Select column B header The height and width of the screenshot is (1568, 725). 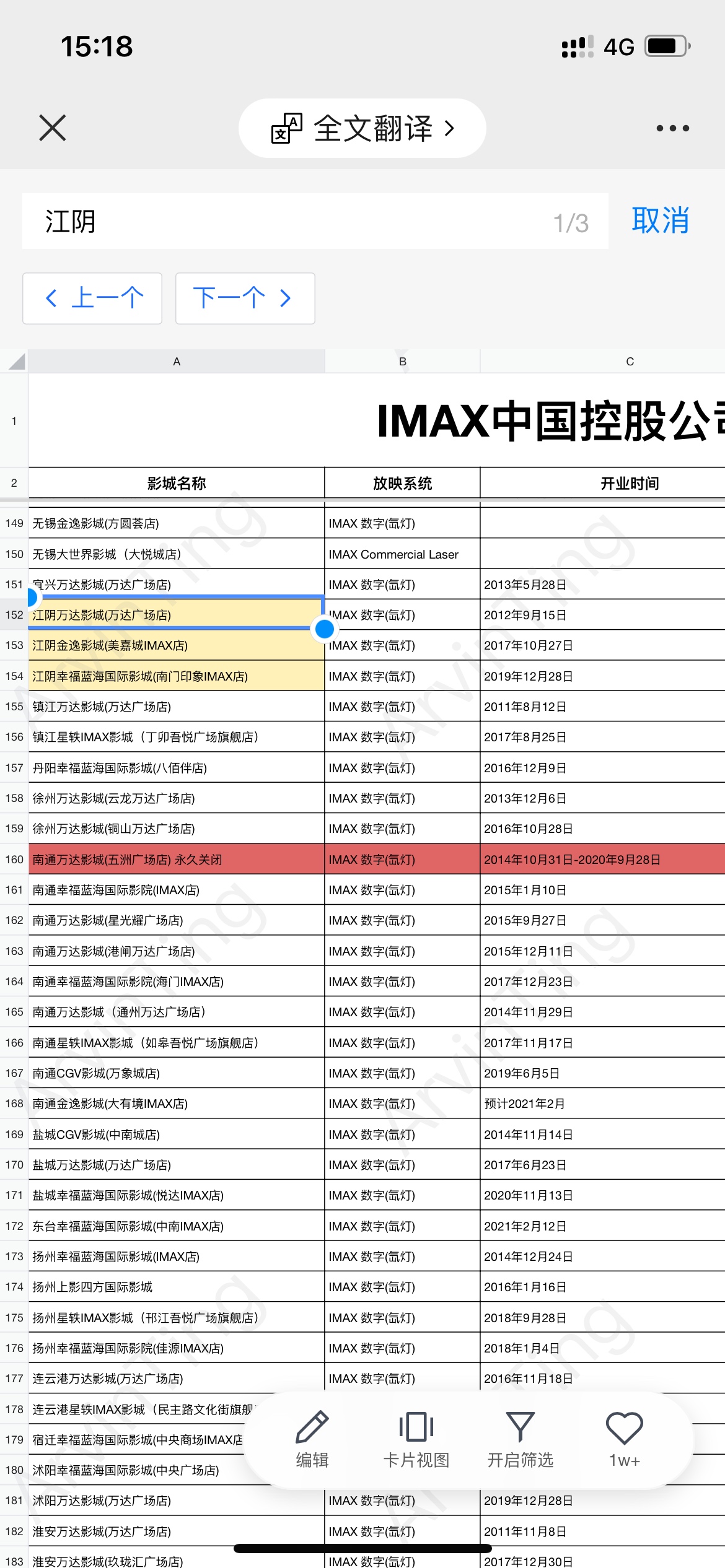coord(403,362)
